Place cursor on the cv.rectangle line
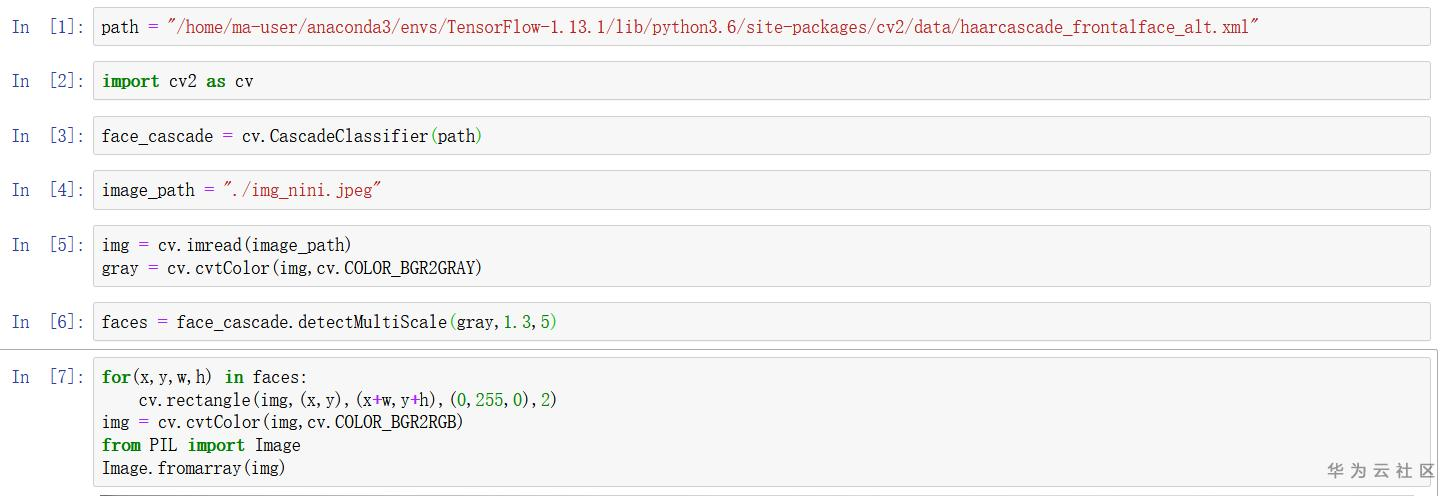Viewport: 1448px width, 496px height. pyautogui.click(x=347, y=400)
